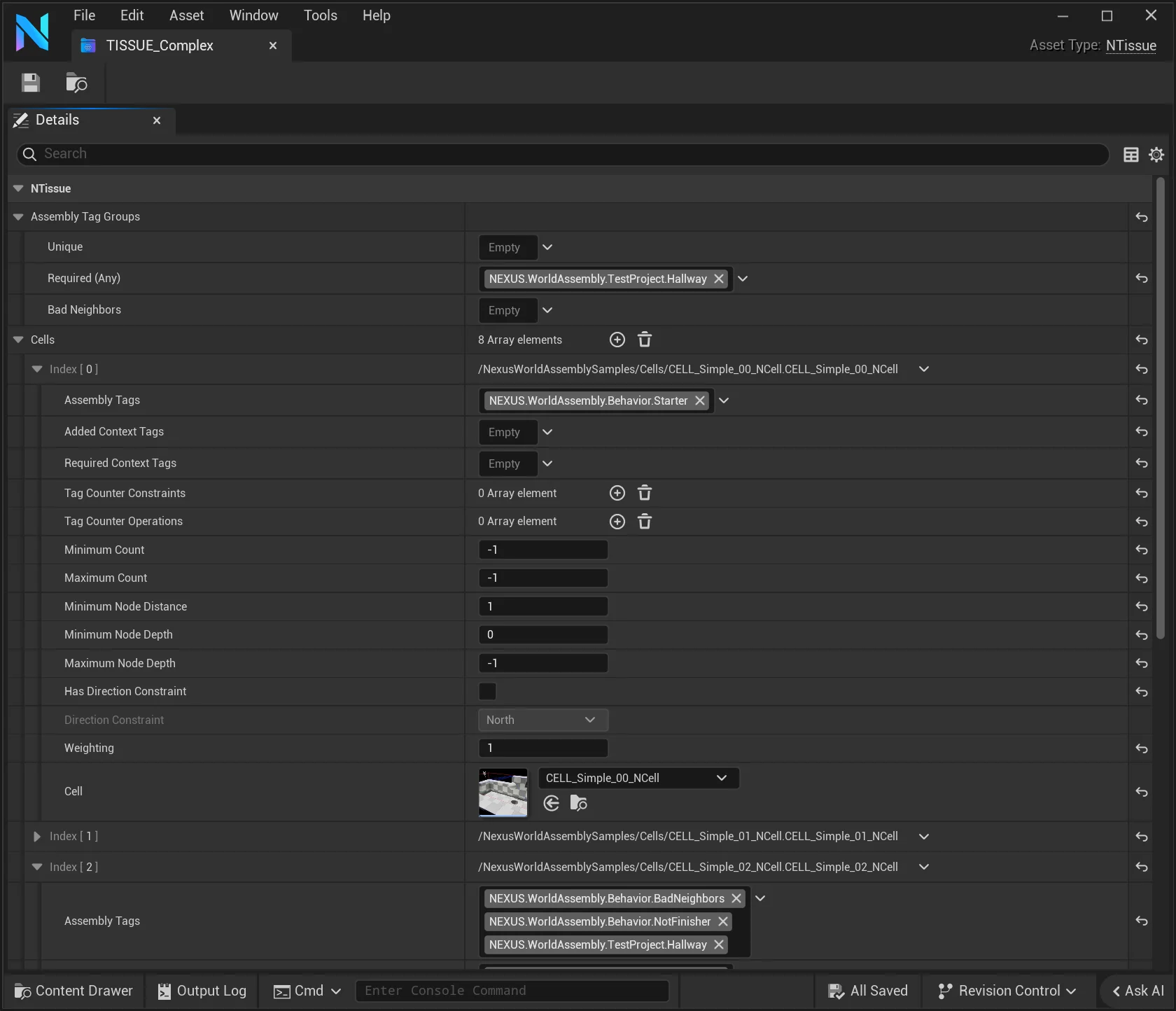Open Required Context Tags dropdown
Screen dimensions: 1176x1011
[x=547, y=463]
